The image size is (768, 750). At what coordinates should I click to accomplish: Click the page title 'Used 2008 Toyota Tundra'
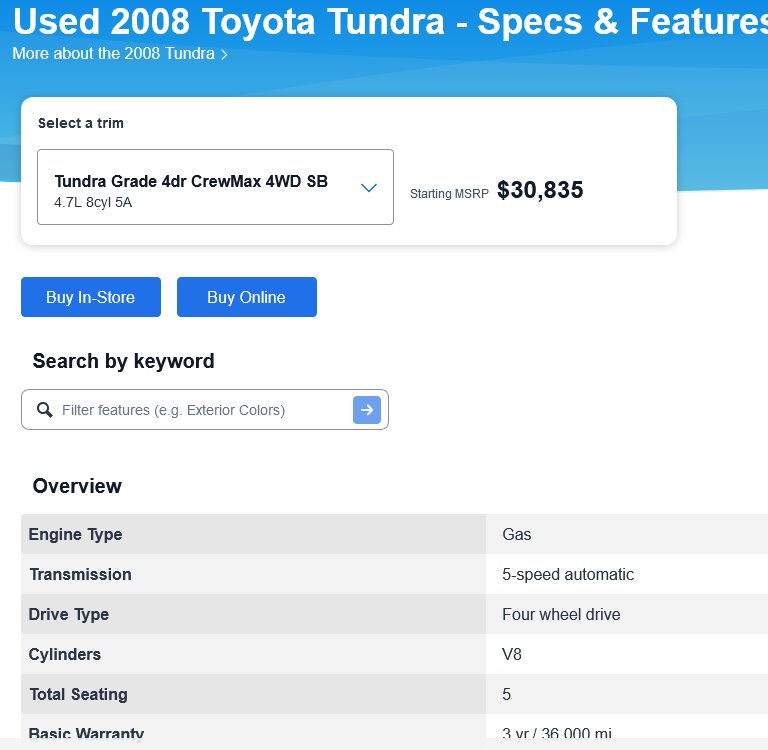coord(228,22)
